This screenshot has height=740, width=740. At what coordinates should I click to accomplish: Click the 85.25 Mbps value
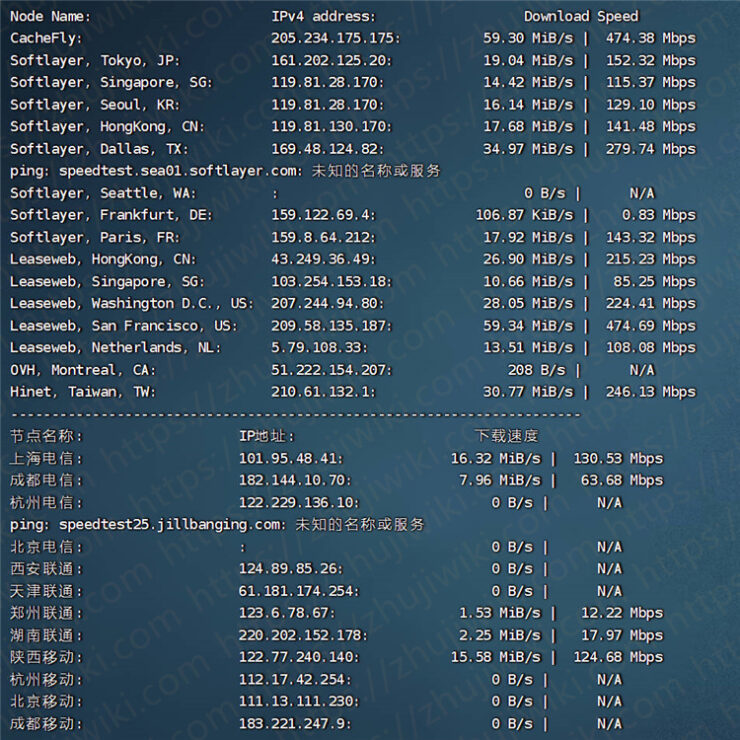click(x=655, y=282)
